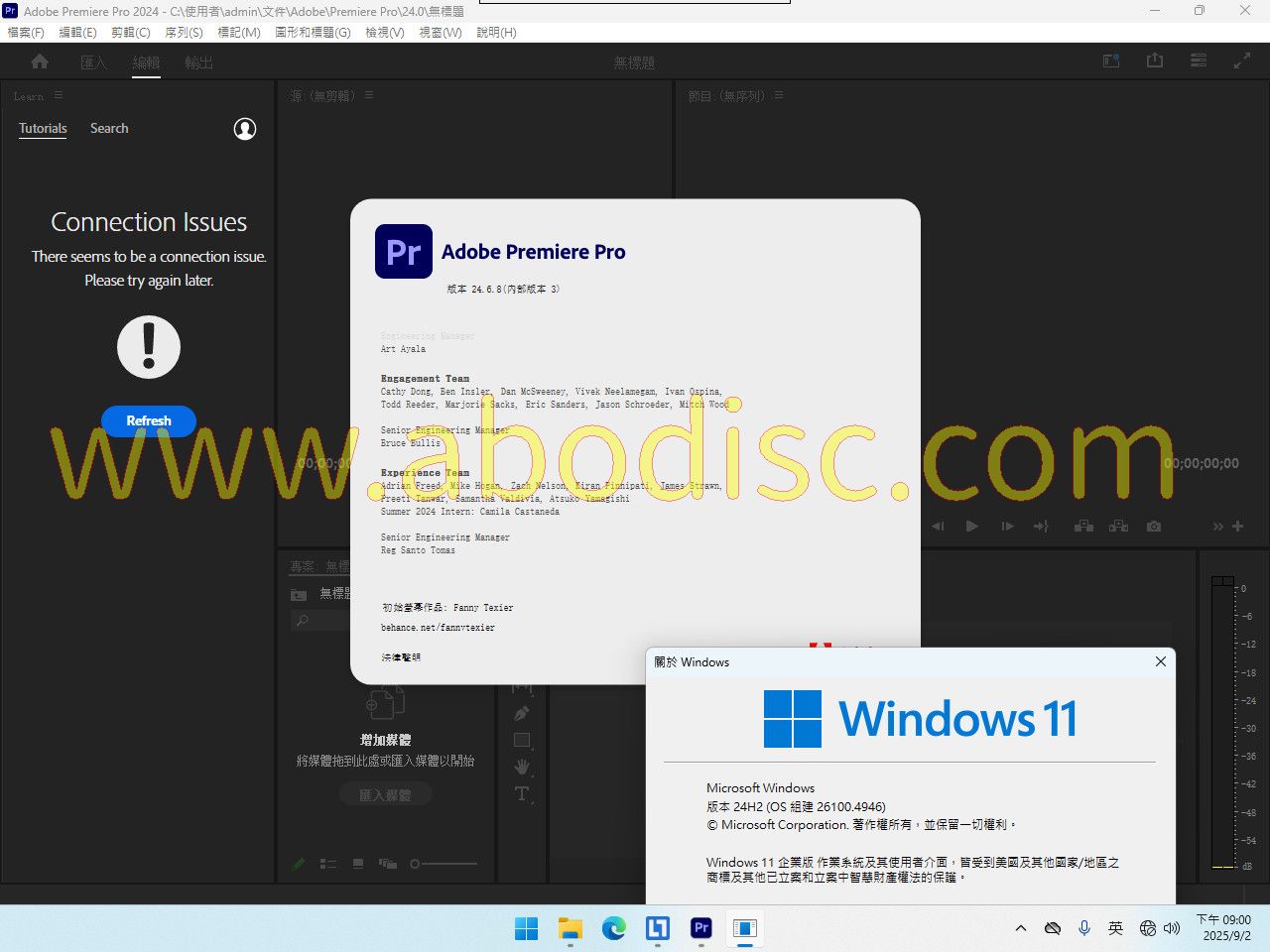Click the Go to Out point icon

point(1041,527)
